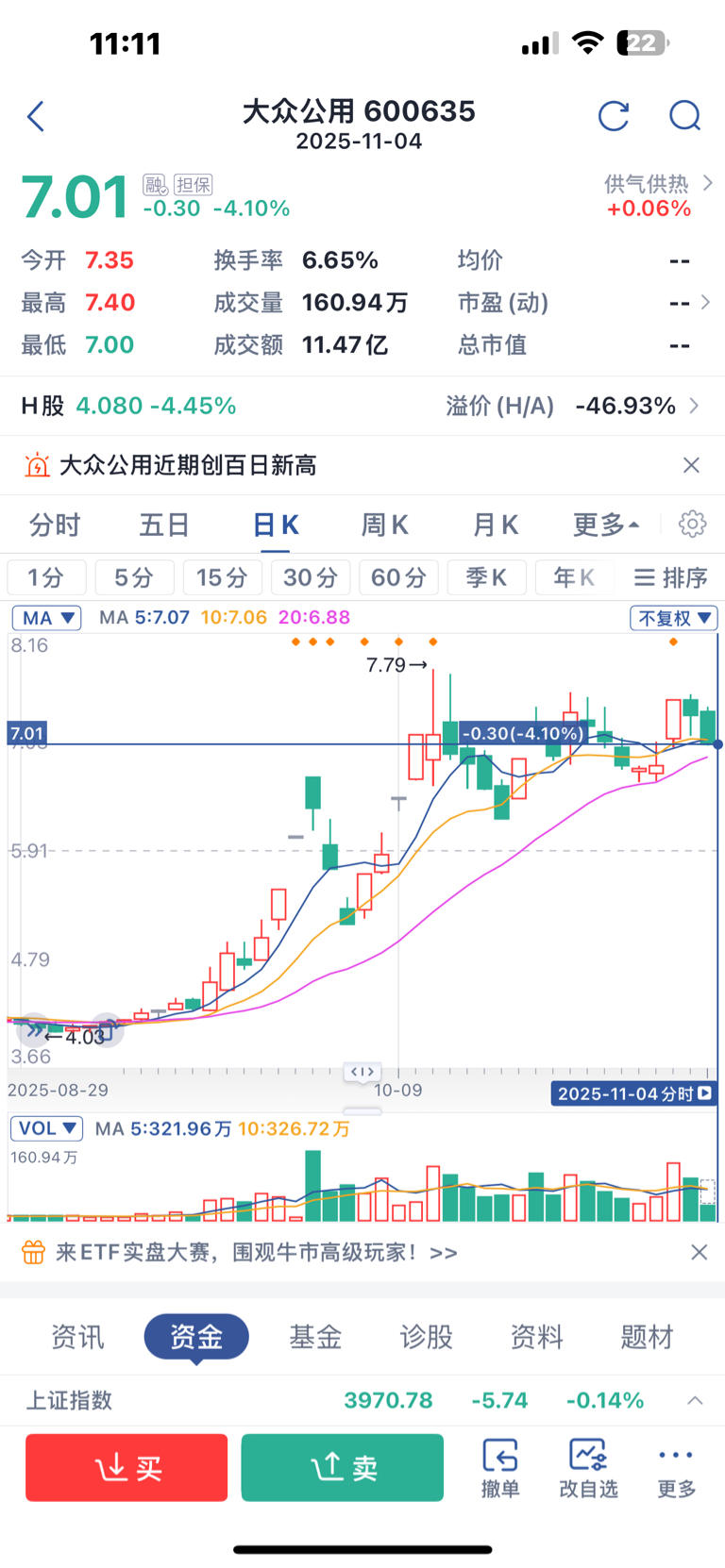725x1568 pixels.
Task: Open chart settings gear icon
Action: point(692,525)
